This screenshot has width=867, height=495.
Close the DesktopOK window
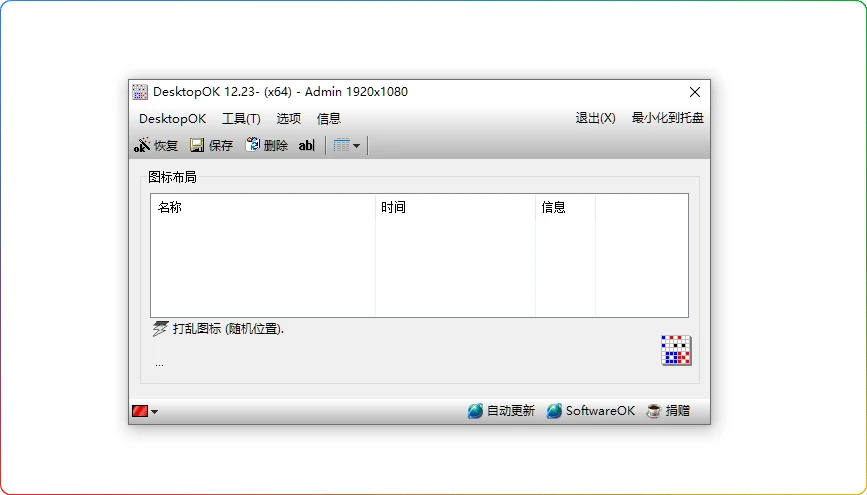click(x=695, y=92)
